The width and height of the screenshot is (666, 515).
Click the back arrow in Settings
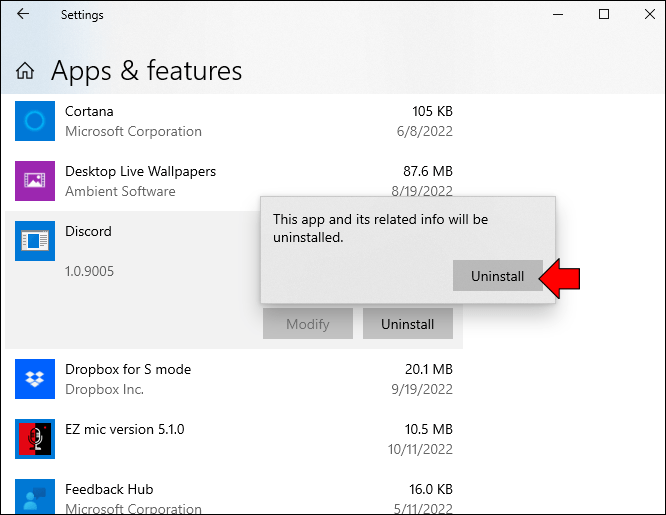point(23,14)
